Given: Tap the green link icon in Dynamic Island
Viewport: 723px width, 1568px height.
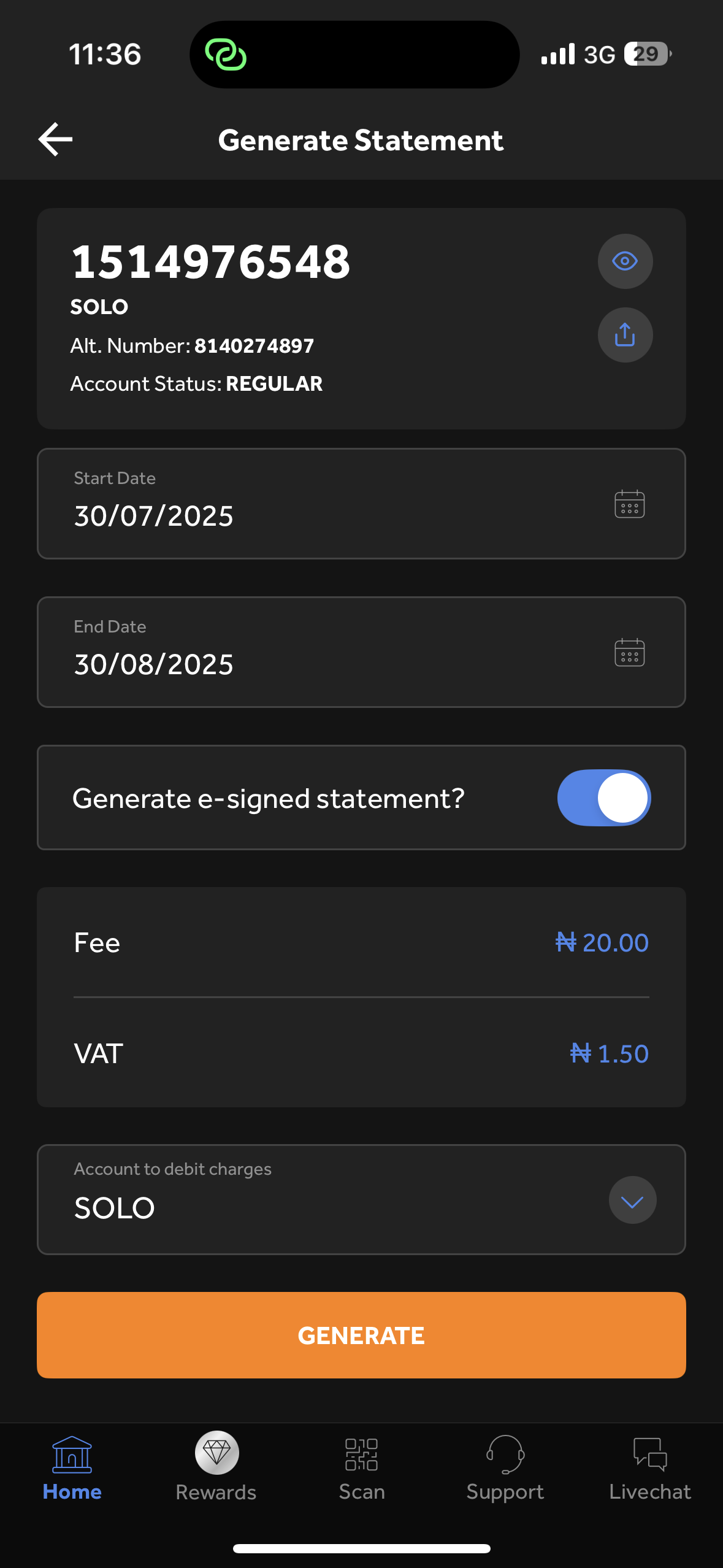Looking at the screenshot, I should (x=226, y=55).
